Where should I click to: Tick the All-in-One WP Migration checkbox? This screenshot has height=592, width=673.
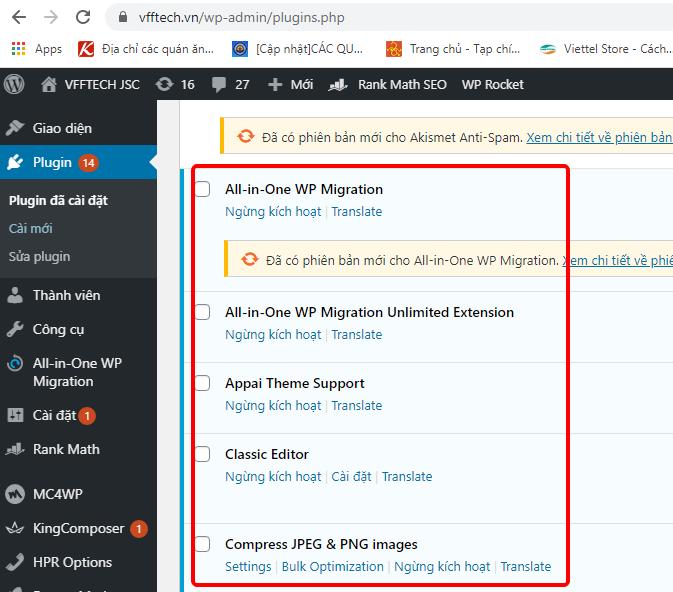tap(202, 189)
